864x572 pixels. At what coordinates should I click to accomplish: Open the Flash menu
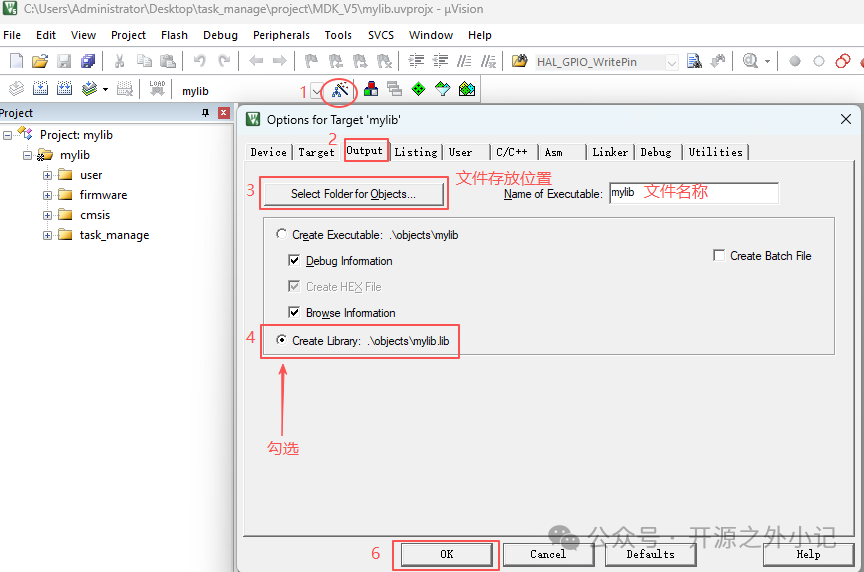[174, 35]
